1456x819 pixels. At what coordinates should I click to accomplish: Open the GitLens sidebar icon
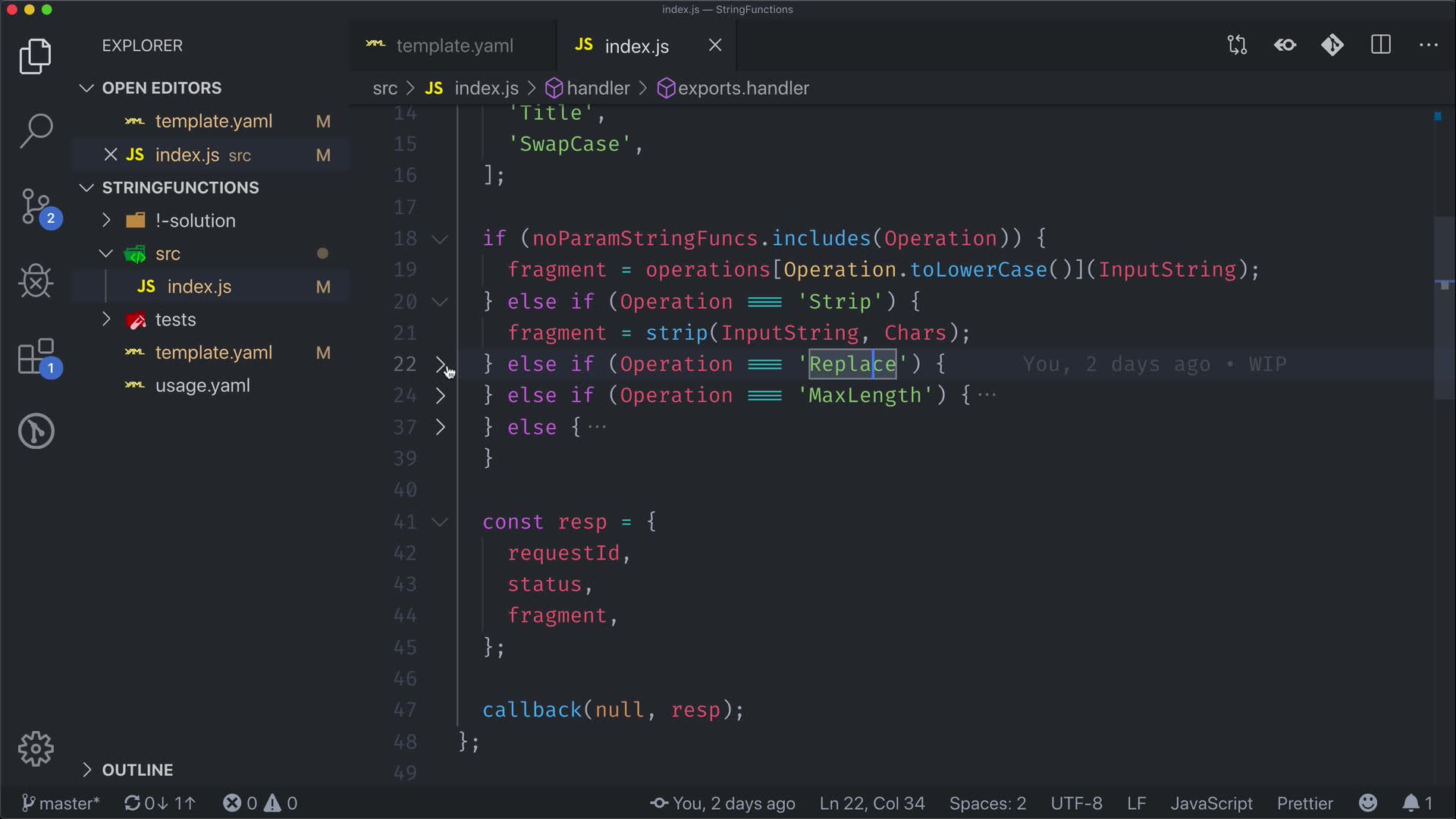36,431
